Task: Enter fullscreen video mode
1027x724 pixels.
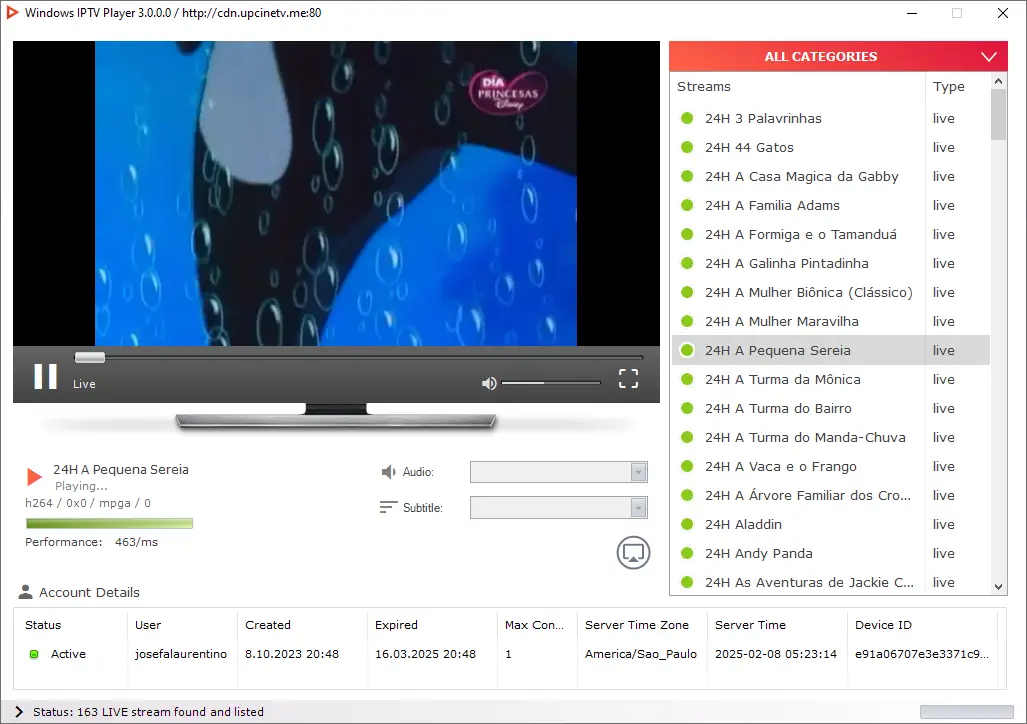Action: click(628, 378)
